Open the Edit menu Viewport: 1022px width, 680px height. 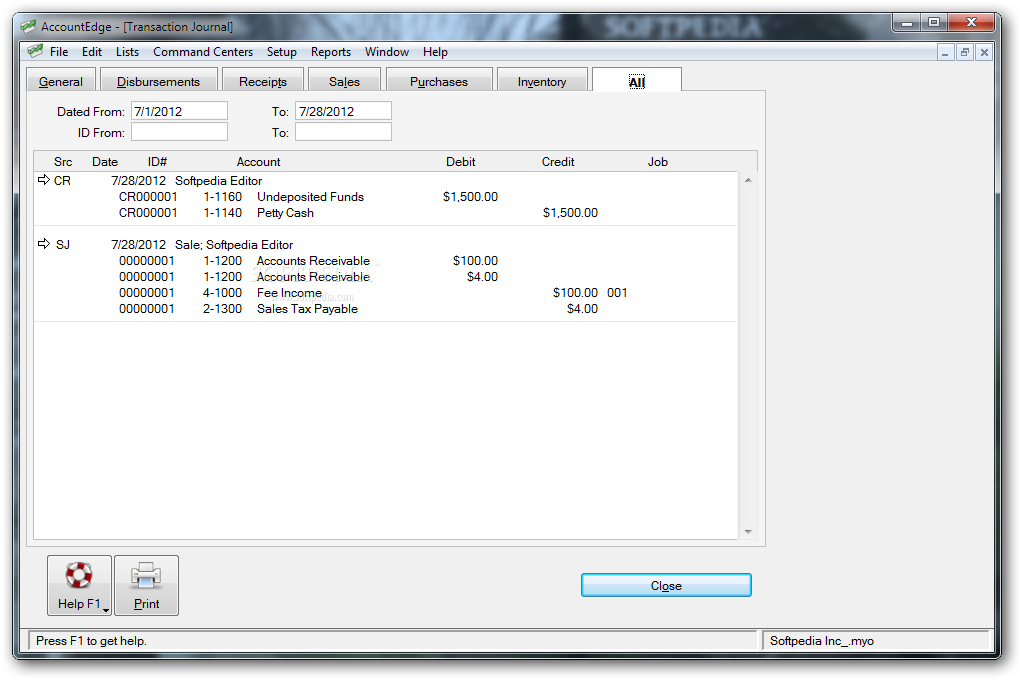(x=92, y=52)
